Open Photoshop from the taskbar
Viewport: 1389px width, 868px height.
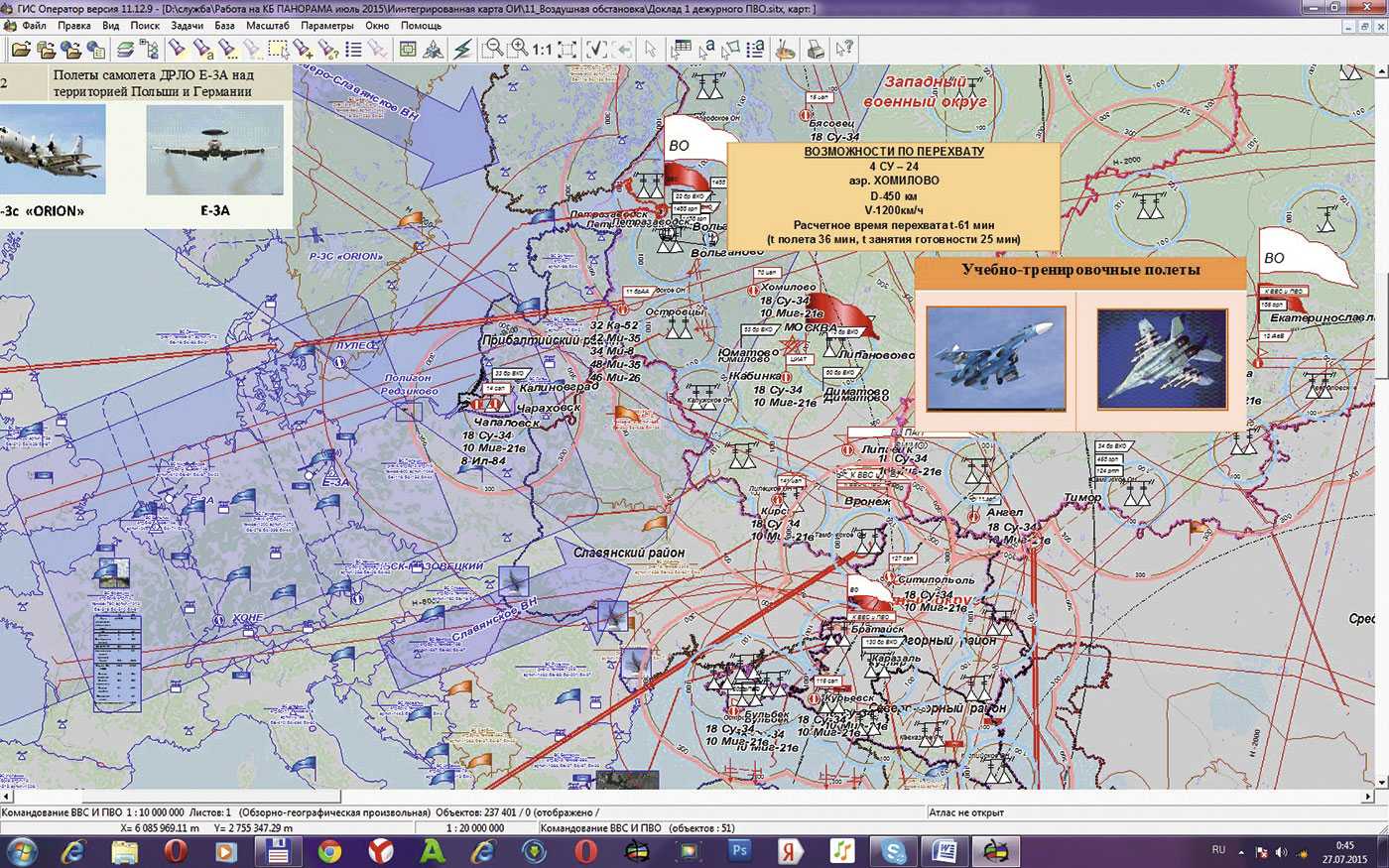[739, 851]
